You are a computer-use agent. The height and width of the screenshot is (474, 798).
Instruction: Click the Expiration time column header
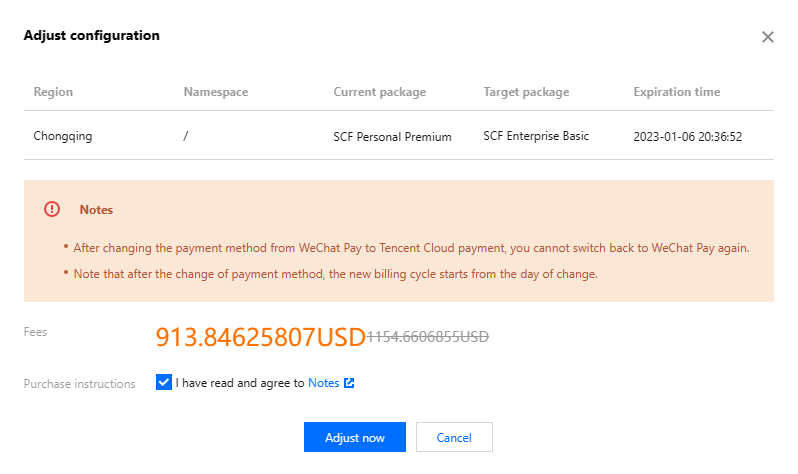tap(676, 92)
